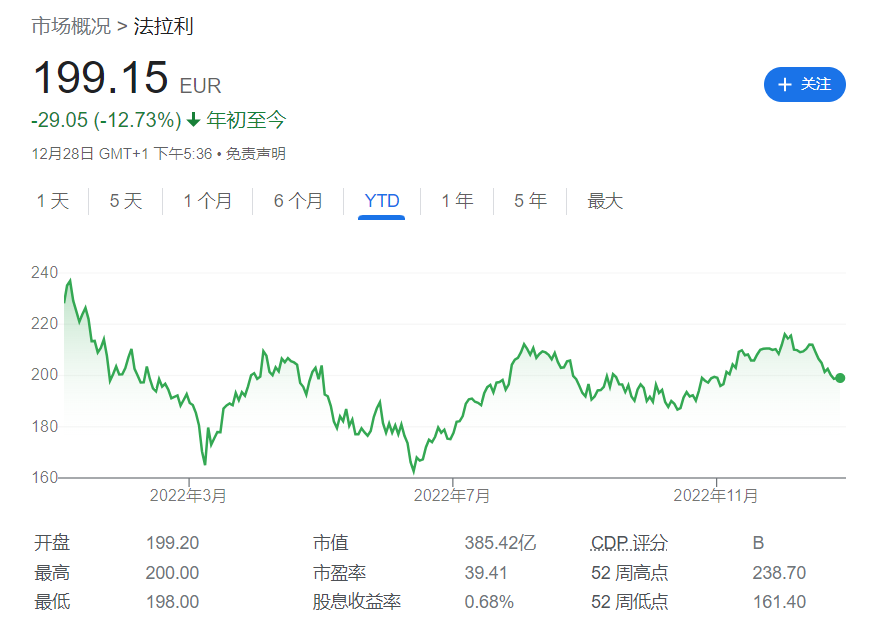The height and width of the screenshot is (632, 886).
Task: Click the 52 周低点 label
Action: pos(629,602)
